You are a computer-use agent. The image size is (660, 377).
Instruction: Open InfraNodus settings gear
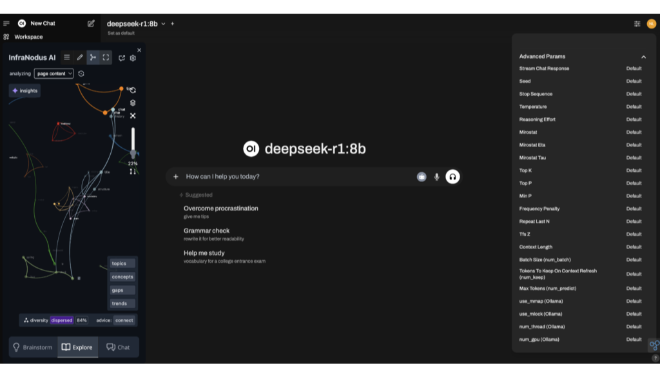(133, 58)
